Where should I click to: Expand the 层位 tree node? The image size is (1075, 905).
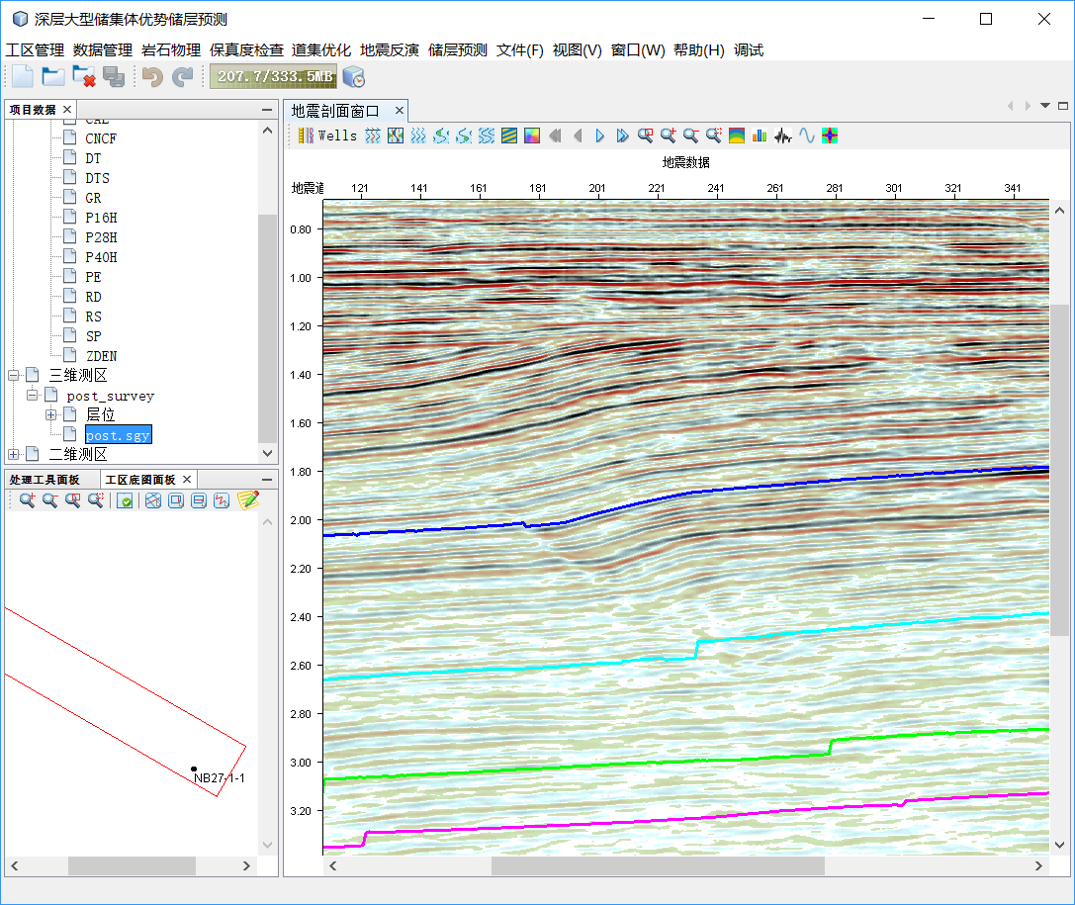[x=52, y=415]
